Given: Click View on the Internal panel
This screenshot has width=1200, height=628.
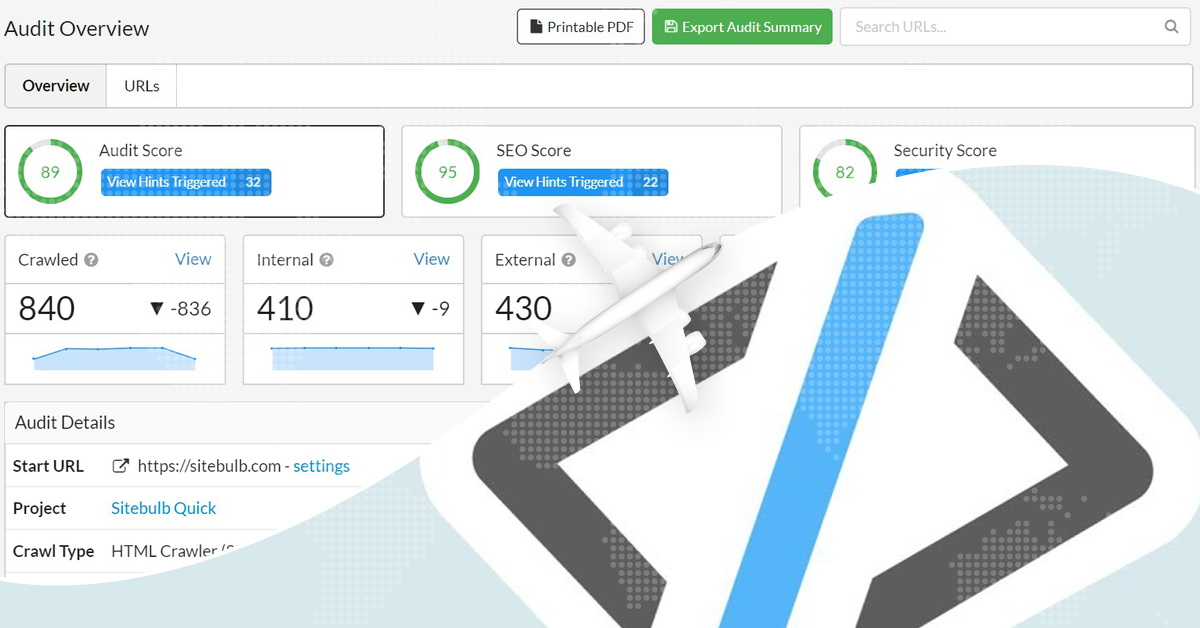Looking at the screenshot, I should 432,259.
